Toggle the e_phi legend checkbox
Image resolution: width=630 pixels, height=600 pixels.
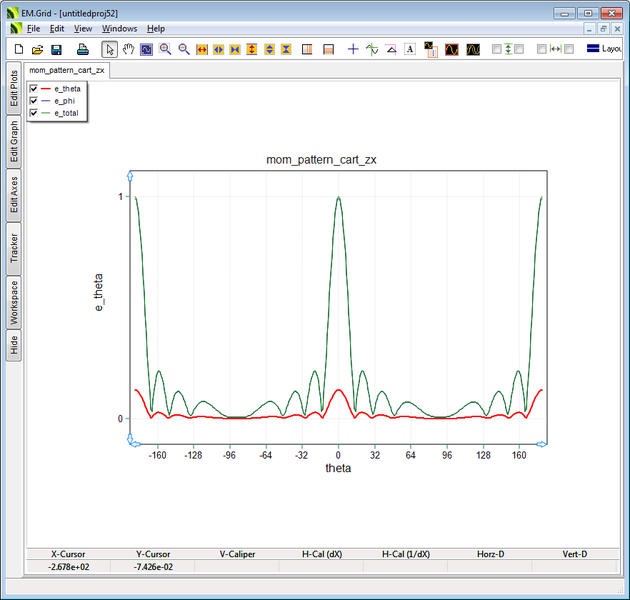pyautogui.click(x=34, y=101)
